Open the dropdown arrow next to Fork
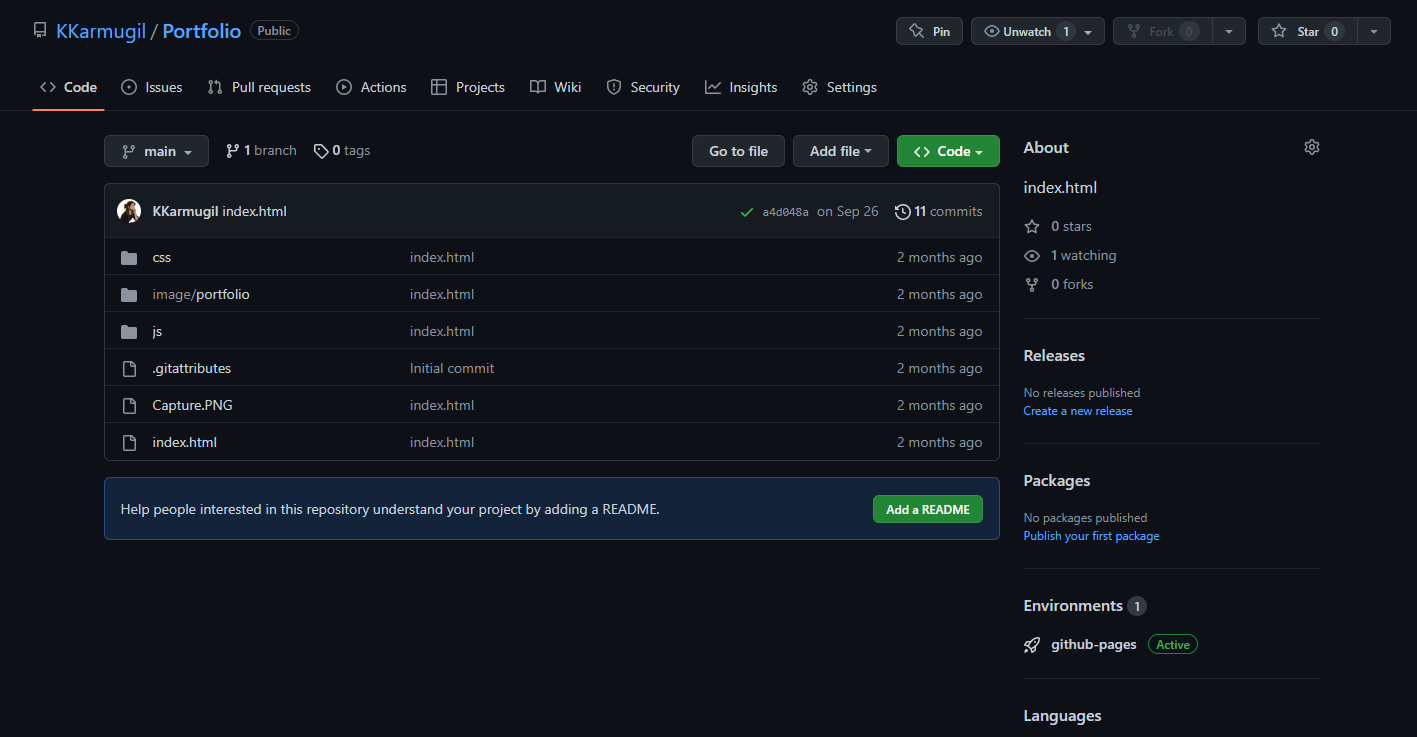Image resolution: width=1417 pixels, height=737 pixels. 1229,31
